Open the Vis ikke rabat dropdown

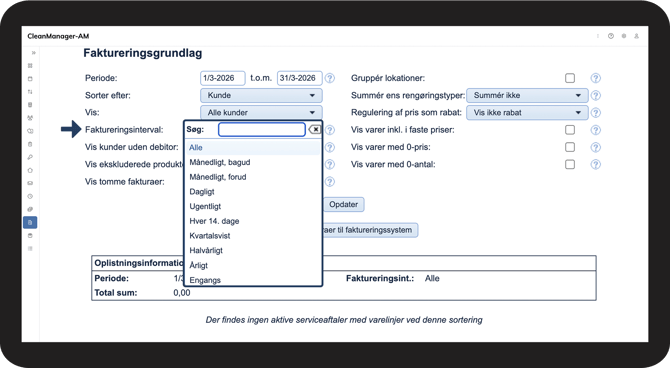[x=527, y=112]
